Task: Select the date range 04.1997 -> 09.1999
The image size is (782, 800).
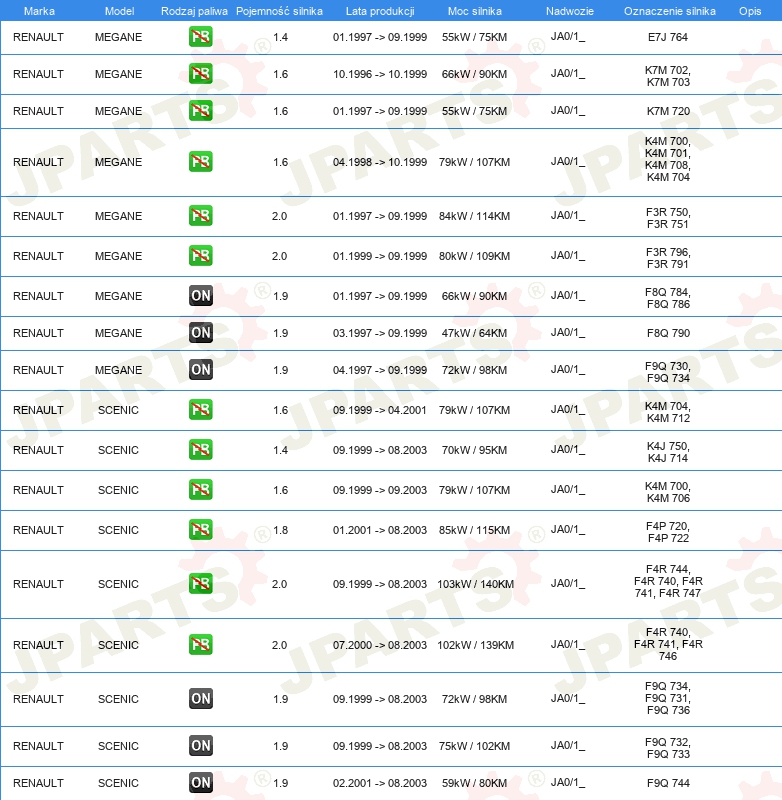Action: click(x=380, y=369)
